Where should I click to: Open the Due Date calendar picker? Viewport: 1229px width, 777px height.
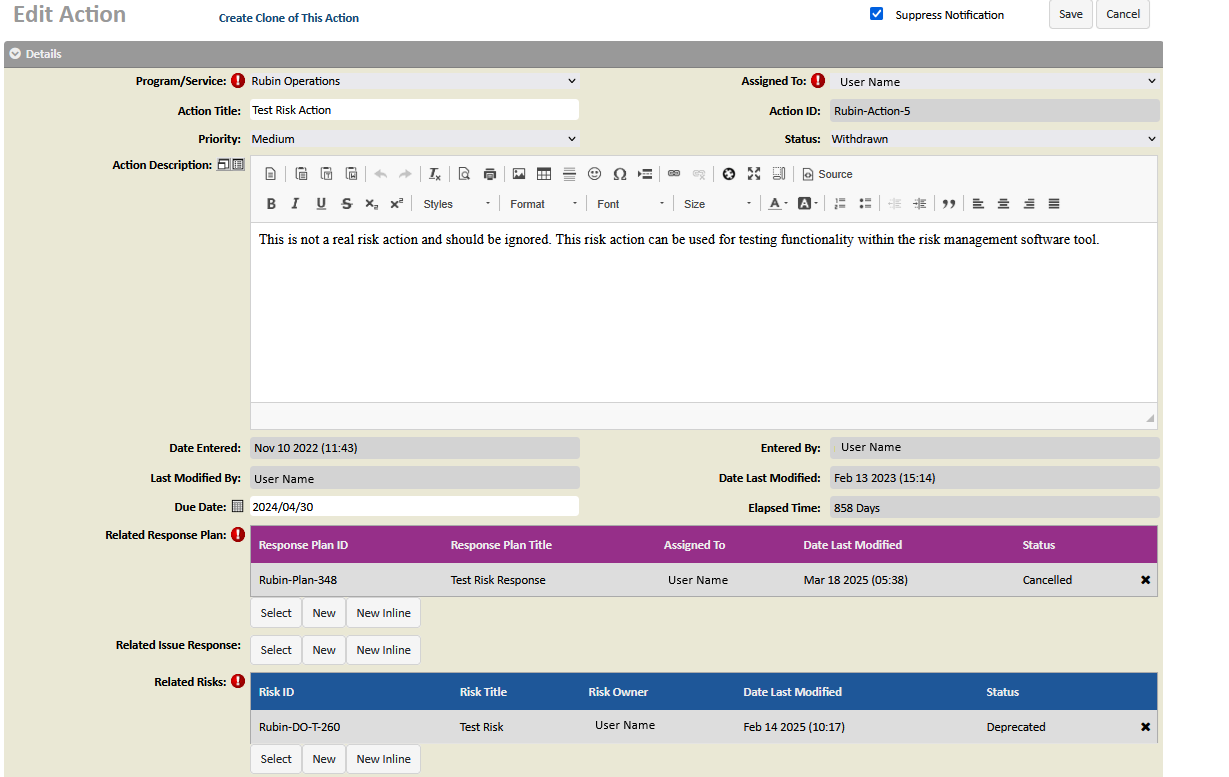[237, 507]
